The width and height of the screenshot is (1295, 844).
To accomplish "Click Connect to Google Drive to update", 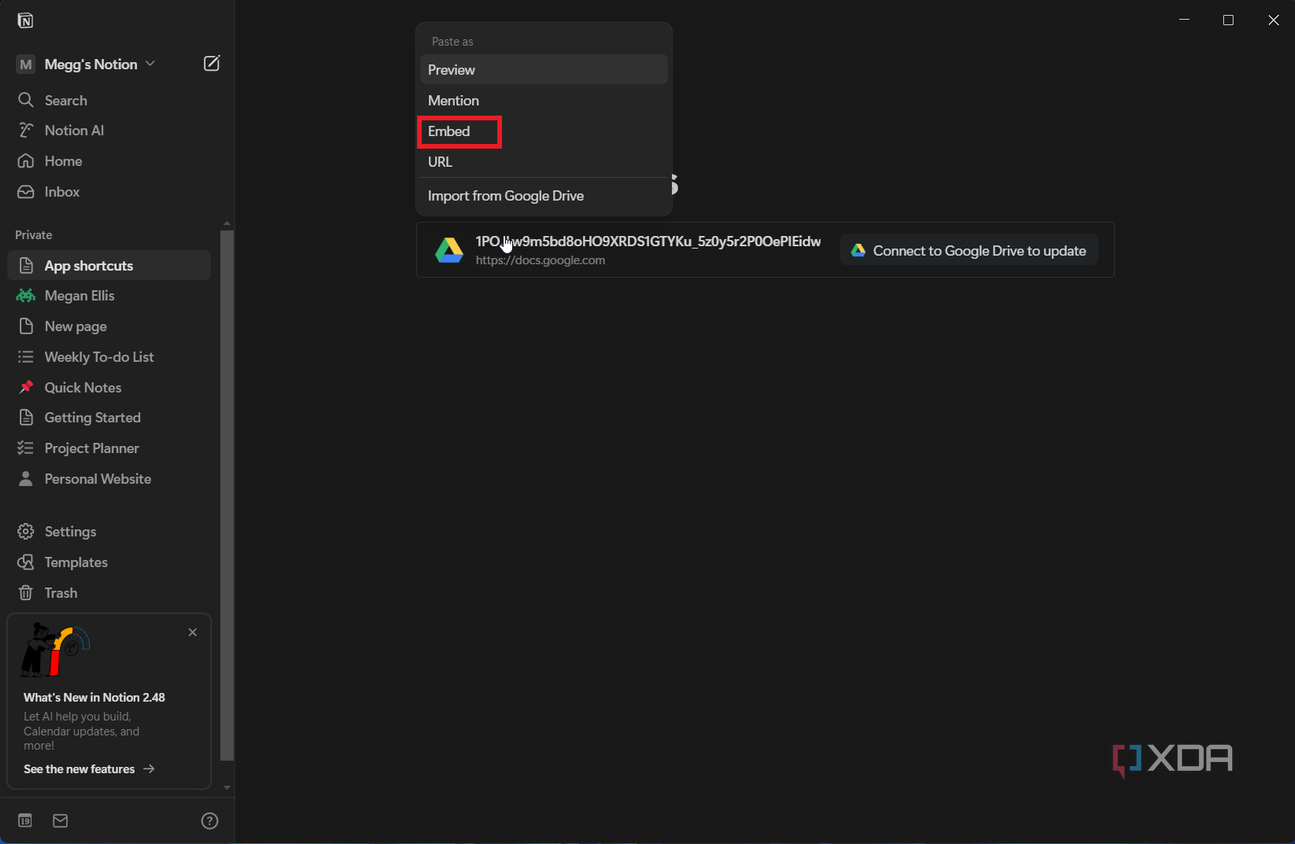I will click(969, 251).
